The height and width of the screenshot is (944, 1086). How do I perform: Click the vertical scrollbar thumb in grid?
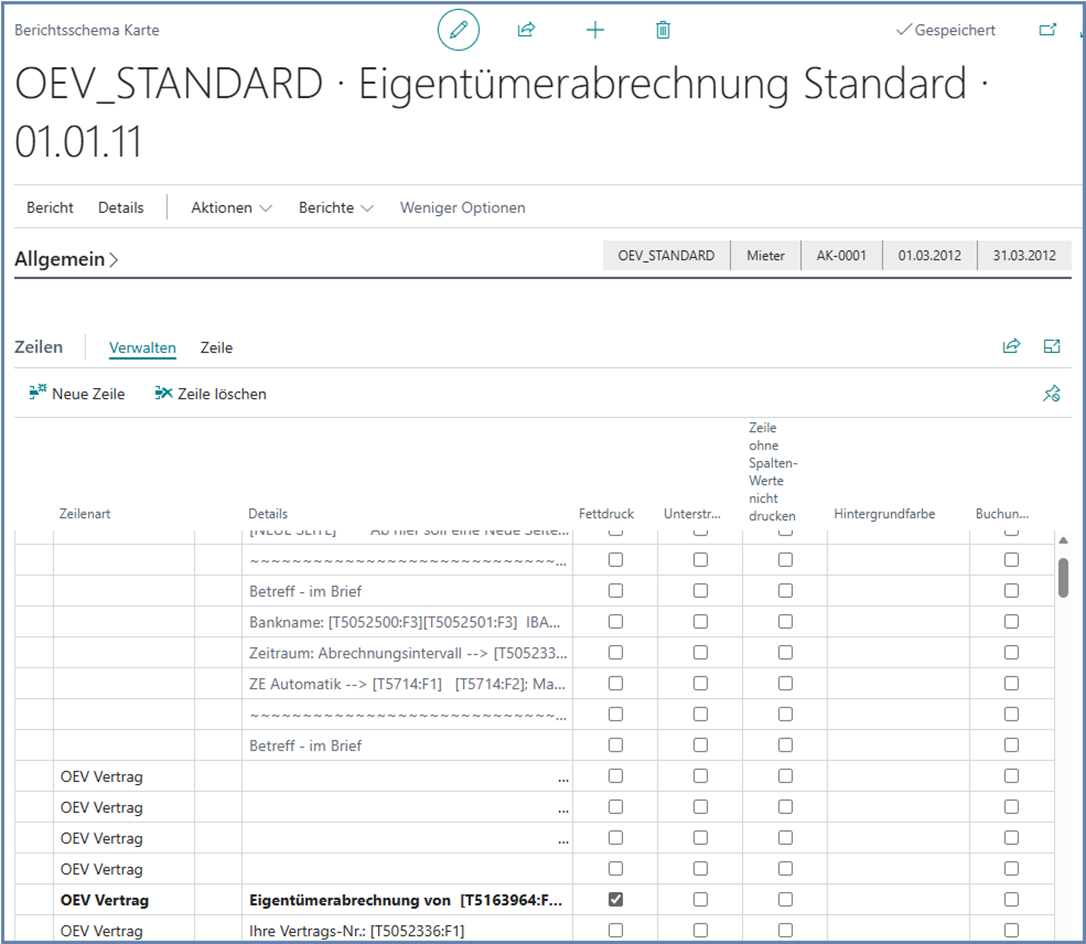[x=1063, y=577]
